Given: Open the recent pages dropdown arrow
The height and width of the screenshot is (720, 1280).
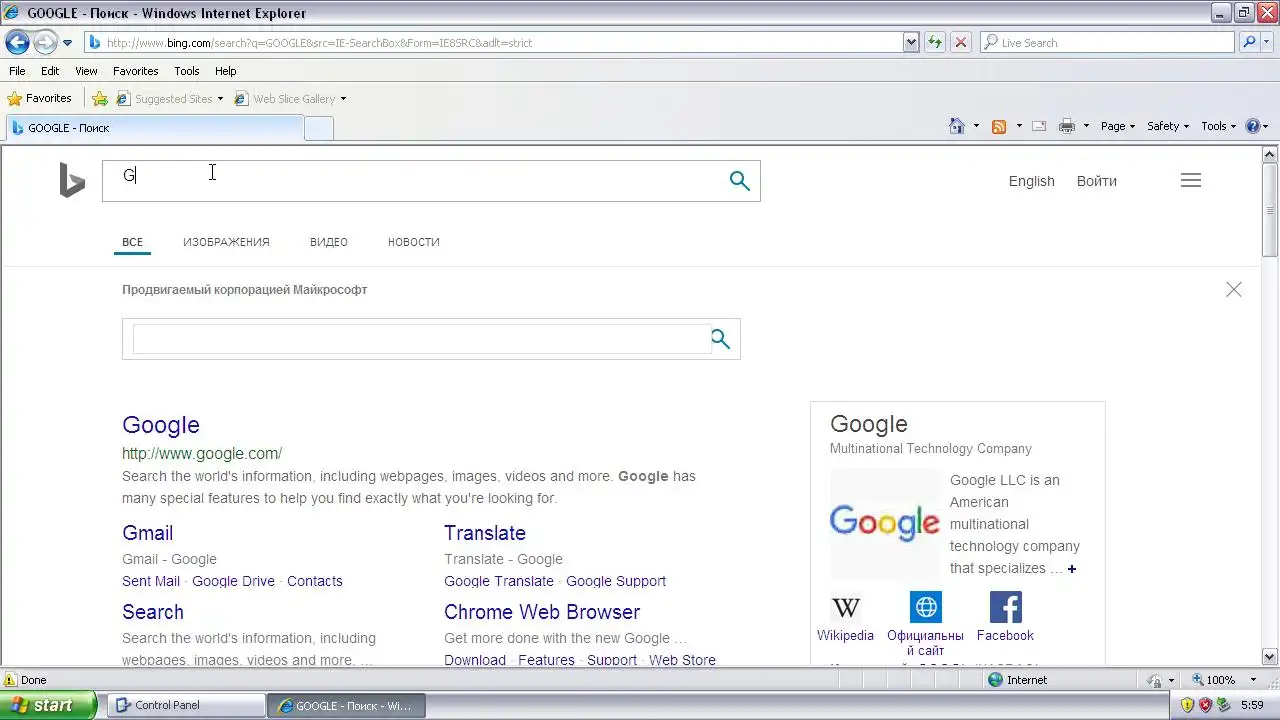Looking at the screenshot, I should 67,43.
